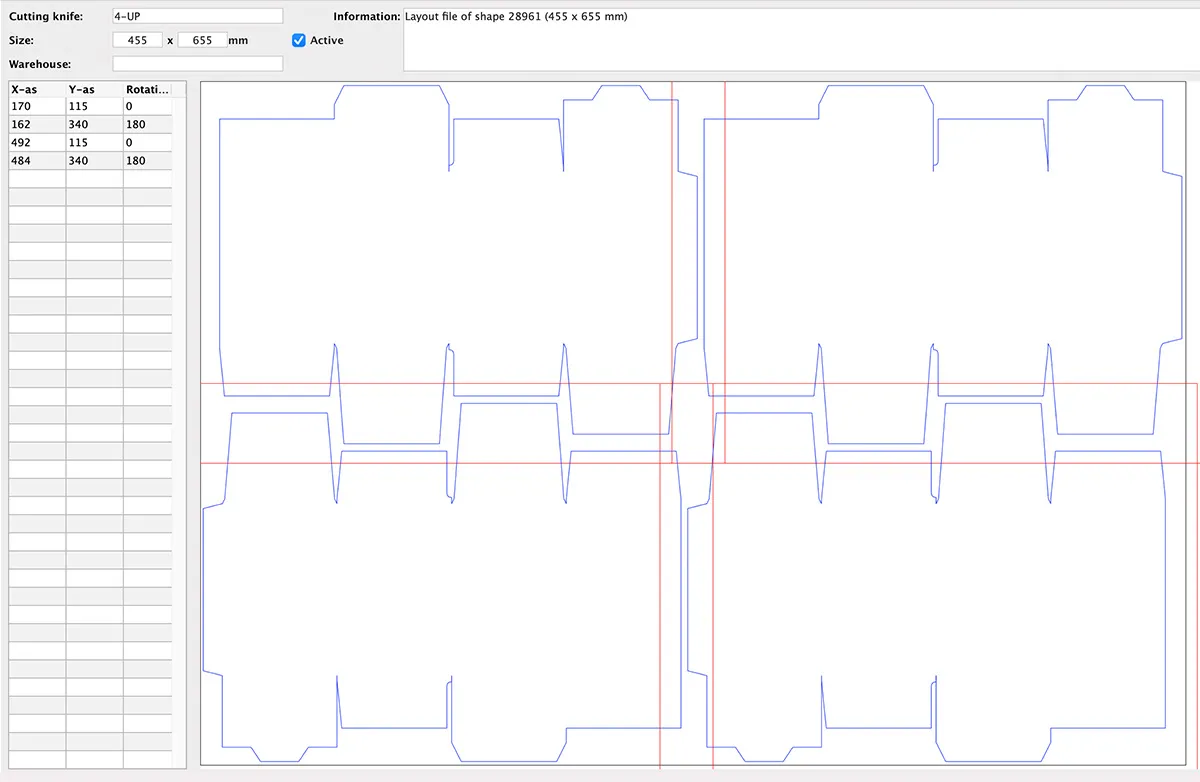Select the Y-as 340 cell in second row
The height and width of the screenshot is (782, 1200).
pyautogui.click(x=94, y=124)
